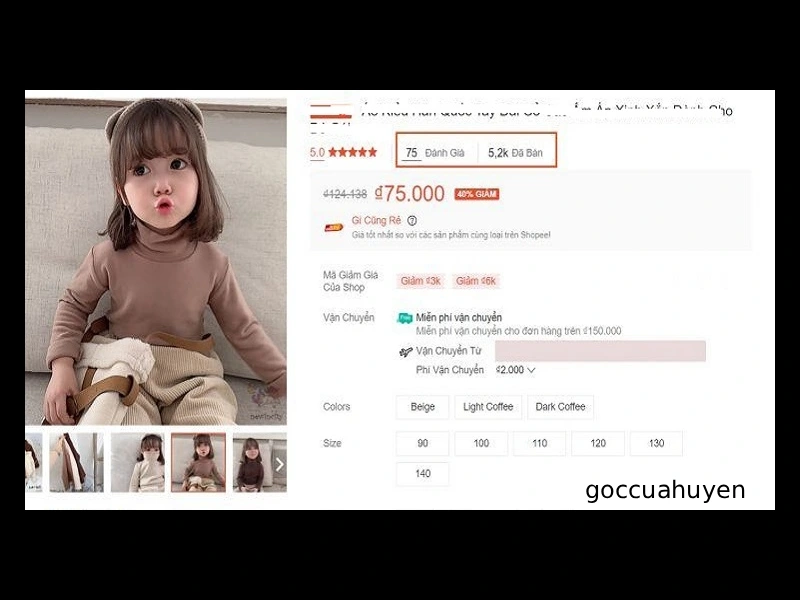
Task: Open thumbnail of girl in cream turtleneck
Action: (x=138, y=463)
